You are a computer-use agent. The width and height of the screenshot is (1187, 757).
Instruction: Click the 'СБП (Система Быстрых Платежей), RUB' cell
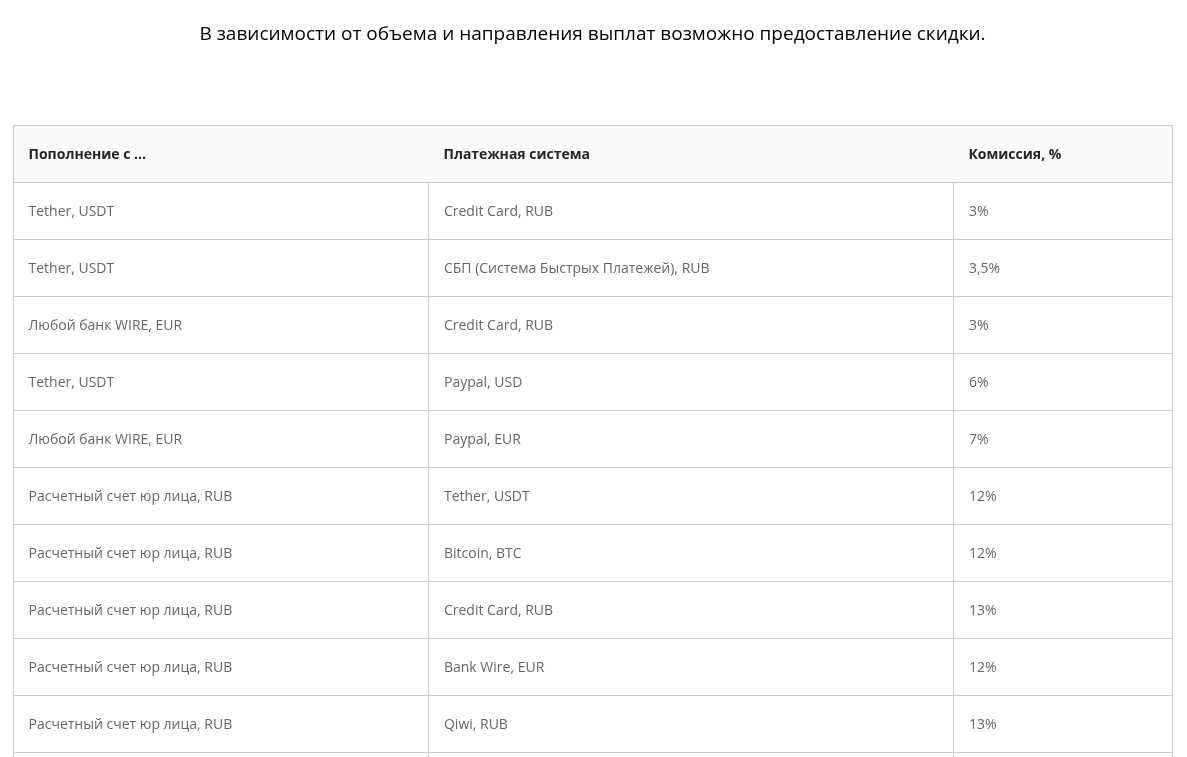(x=576, y=268)
